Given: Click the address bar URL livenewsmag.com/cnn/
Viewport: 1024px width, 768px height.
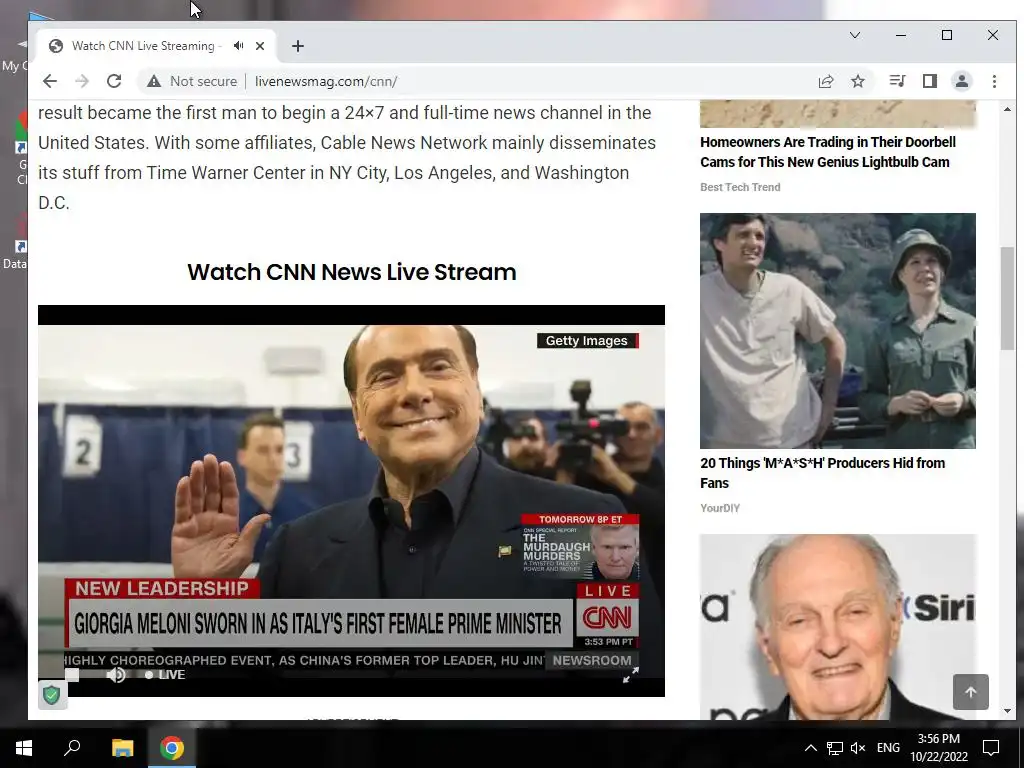Looking at the screenshot, I should pyautogui.click(x=326, y=81).
